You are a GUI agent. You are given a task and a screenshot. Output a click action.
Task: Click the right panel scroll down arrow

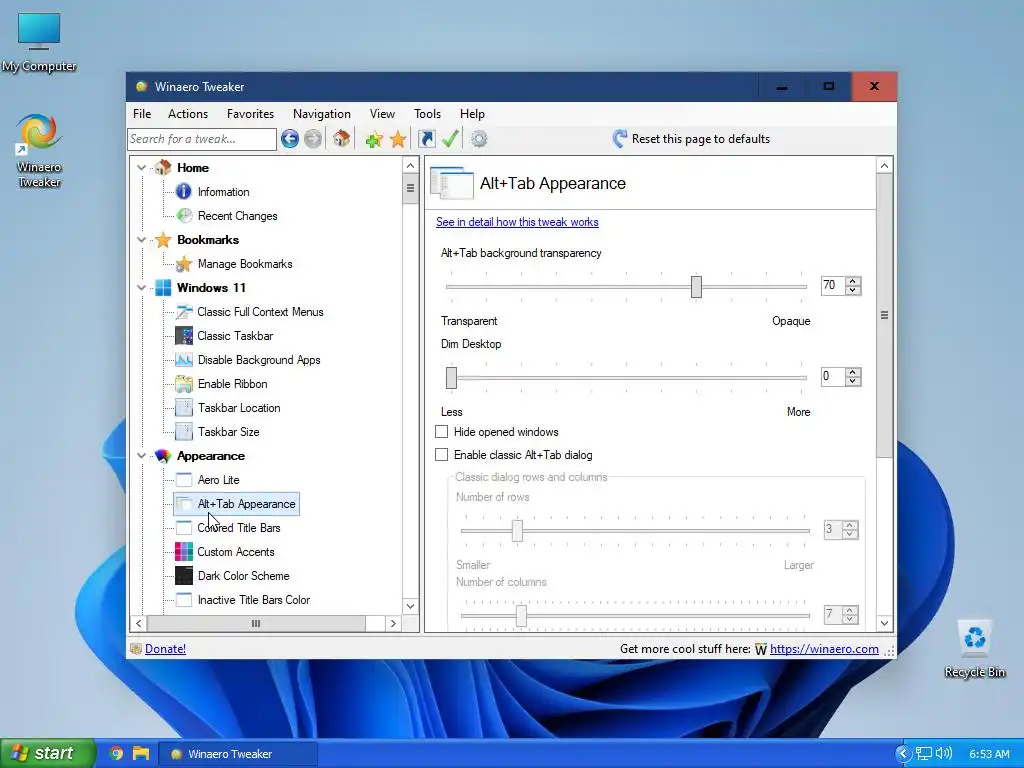(884, 623)
